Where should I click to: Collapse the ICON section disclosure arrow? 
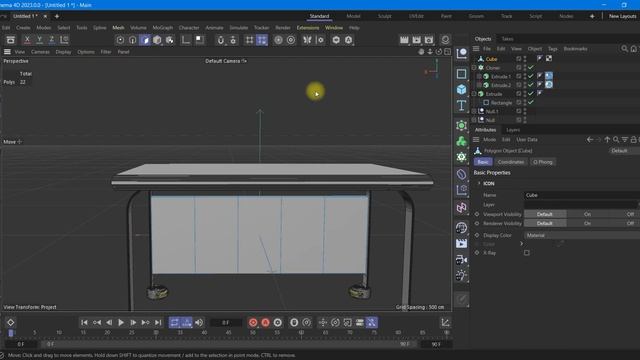click(x=479, y=184)
